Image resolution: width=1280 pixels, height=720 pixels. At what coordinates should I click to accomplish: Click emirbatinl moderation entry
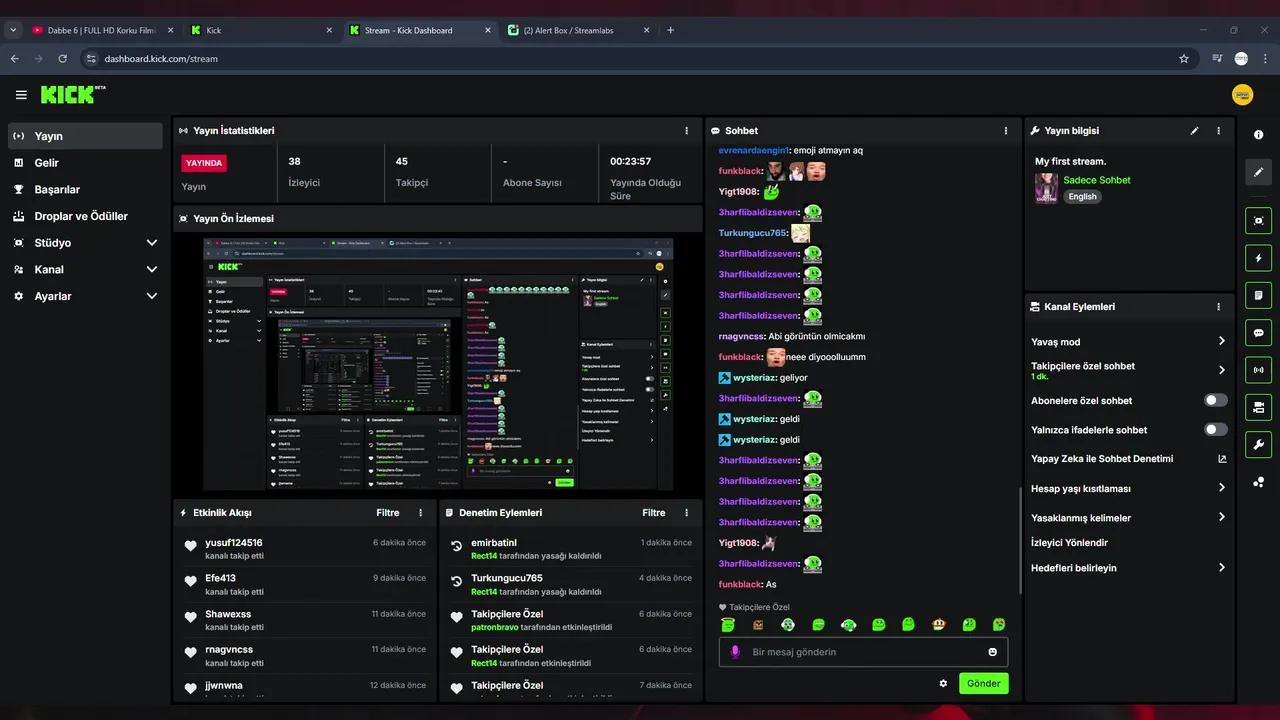point(494,543)
